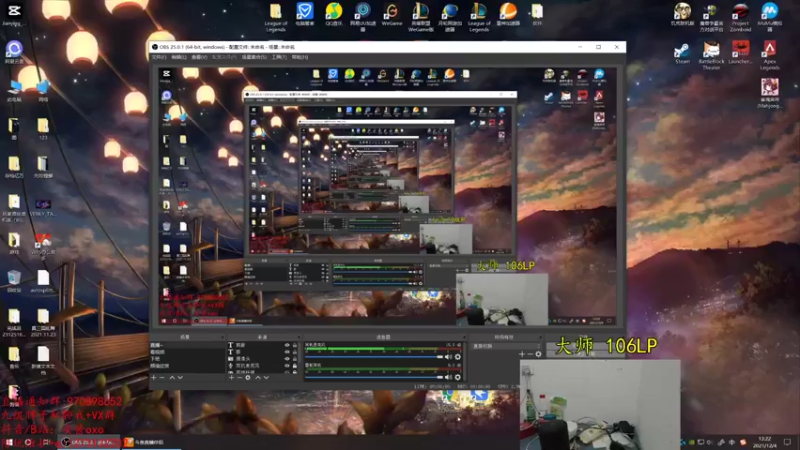This screenshot has width=800, height=450.
Task: Open settings gear of first mixer track
Action: pyautogui.click(x=458, y=357)
